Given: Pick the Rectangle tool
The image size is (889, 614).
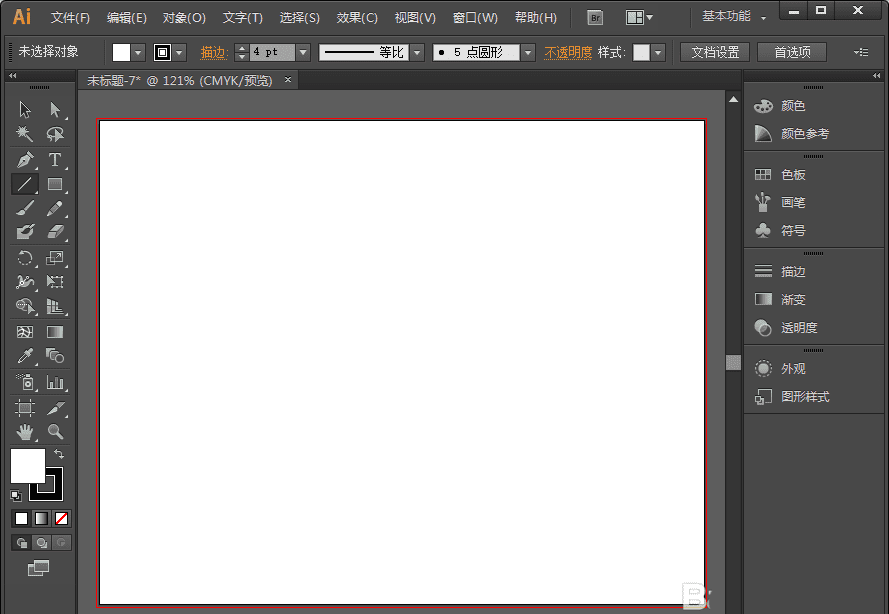Looking at the screenshot, I should [x=55, y=184].
